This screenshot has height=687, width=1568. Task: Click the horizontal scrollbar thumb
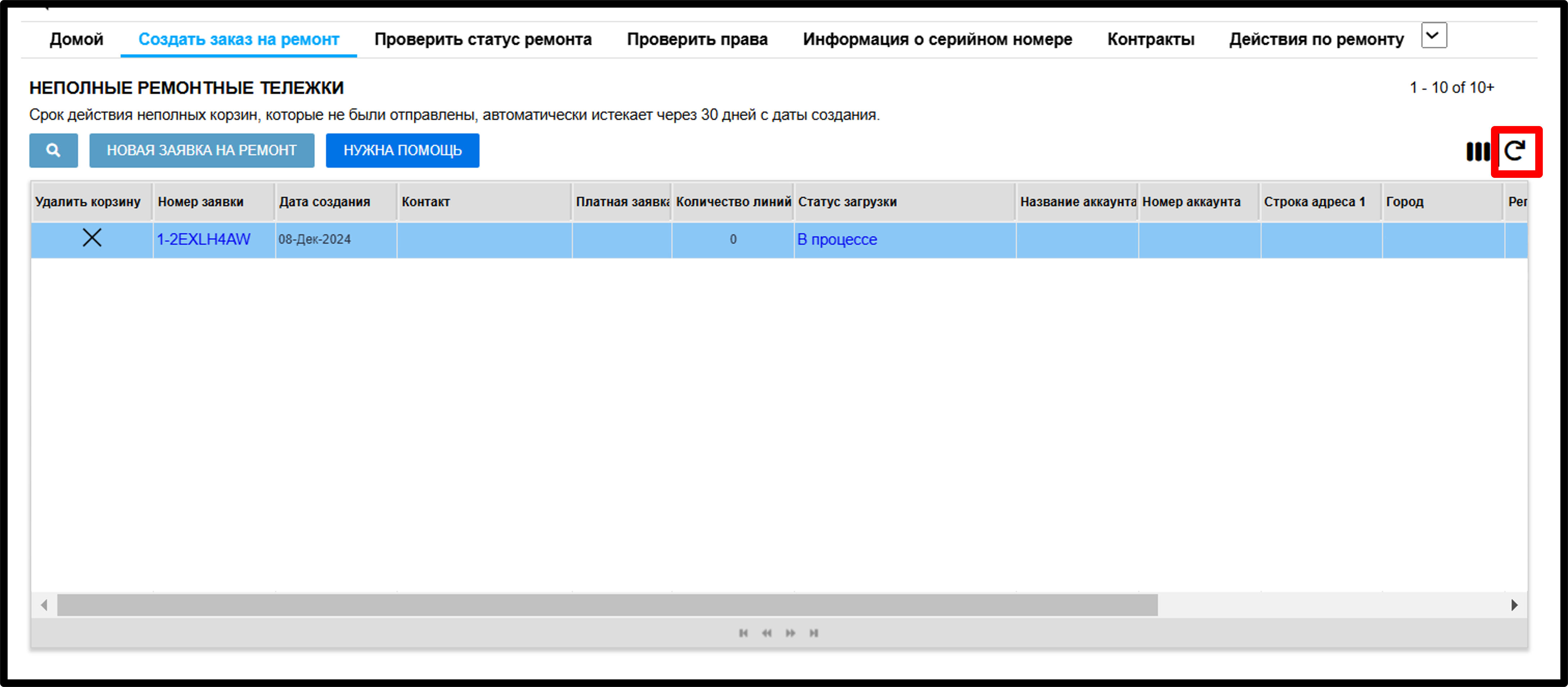click(x=607, y=605)
